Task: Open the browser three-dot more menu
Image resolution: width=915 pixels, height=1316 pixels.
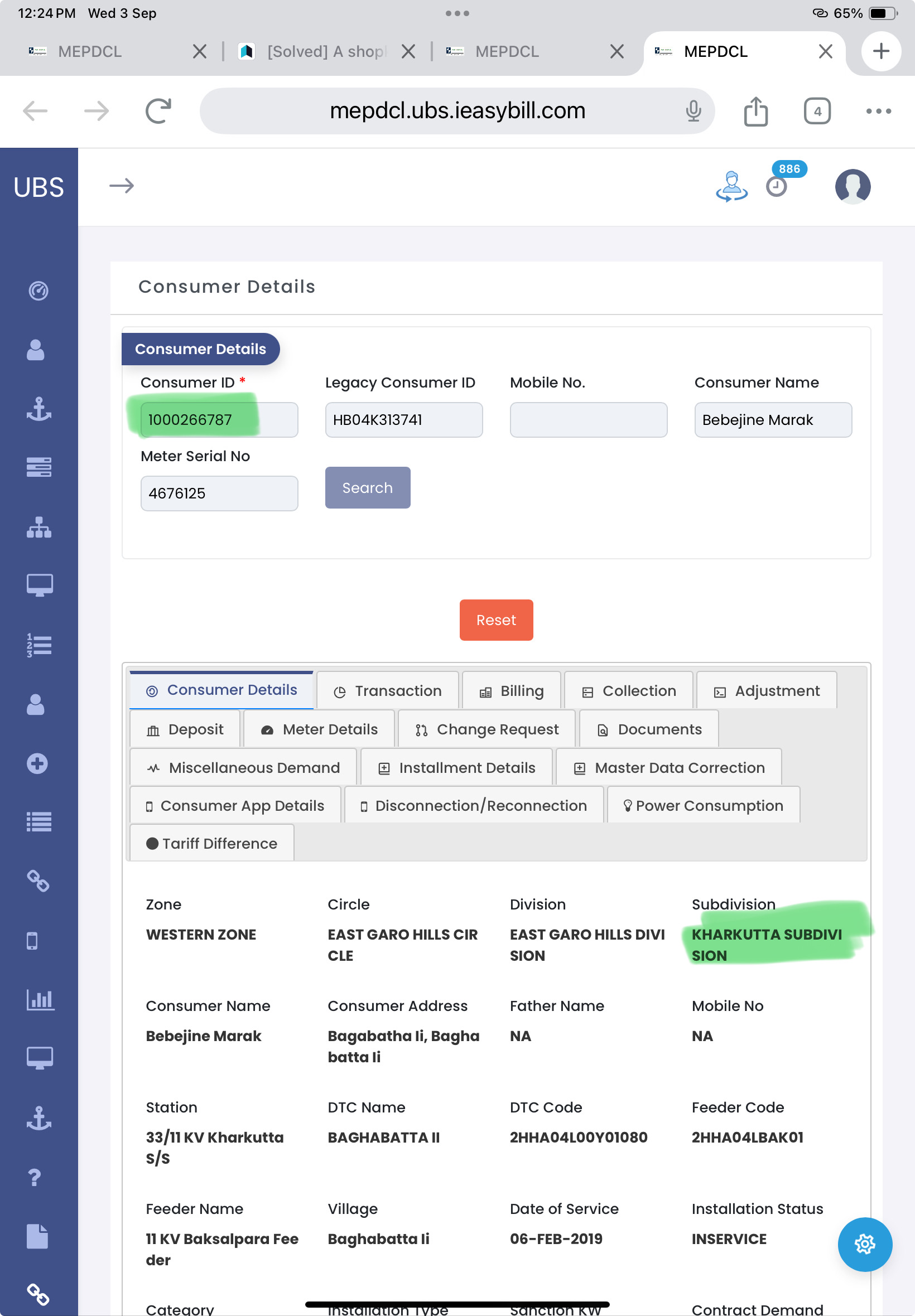Action: pyautogui.click(x=878, y=111)
